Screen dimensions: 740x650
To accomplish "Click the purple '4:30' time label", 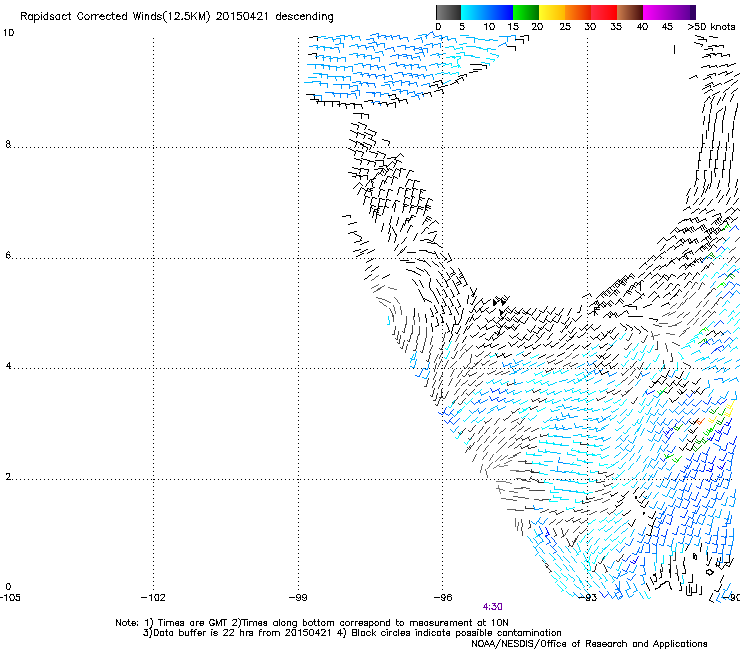I will pyautogui.click(x=492, y=607).
